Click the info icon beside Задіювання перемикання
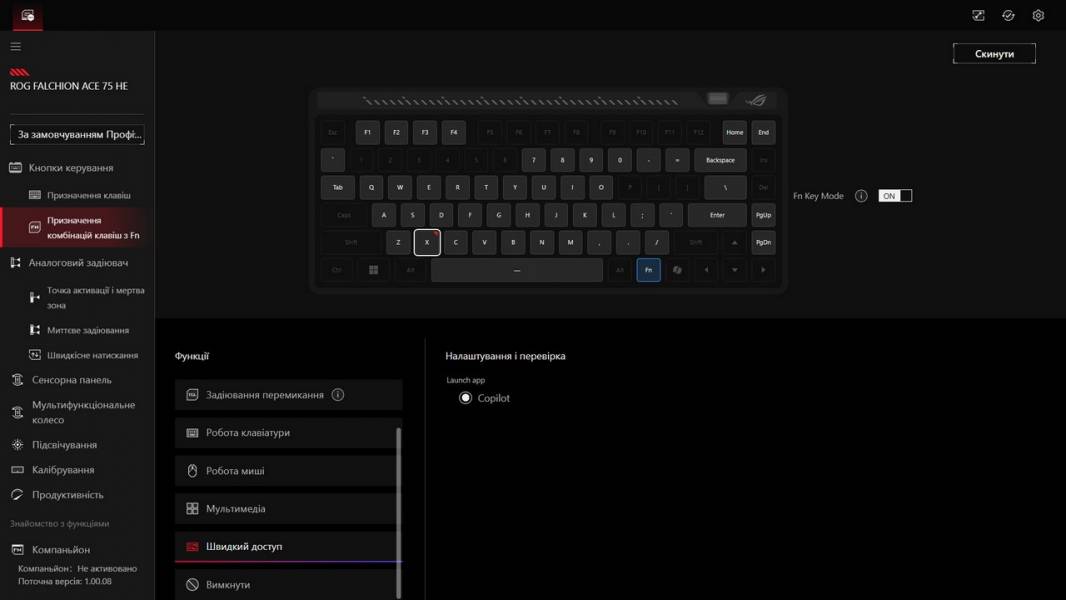Screen dimensions: 1066x600 click(x=338, y=395)
